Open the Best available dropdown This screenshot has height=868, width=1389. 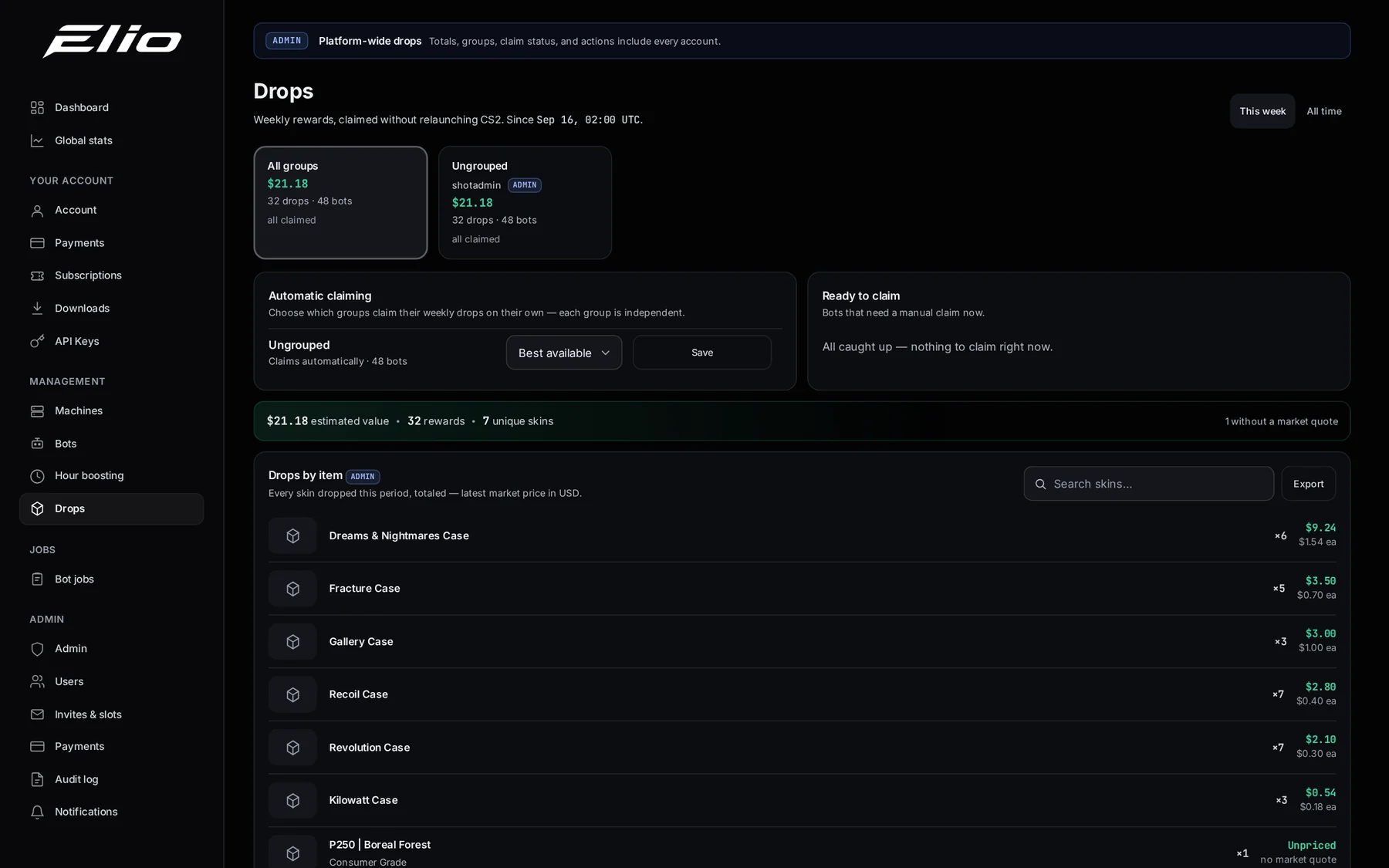[564, 353]
